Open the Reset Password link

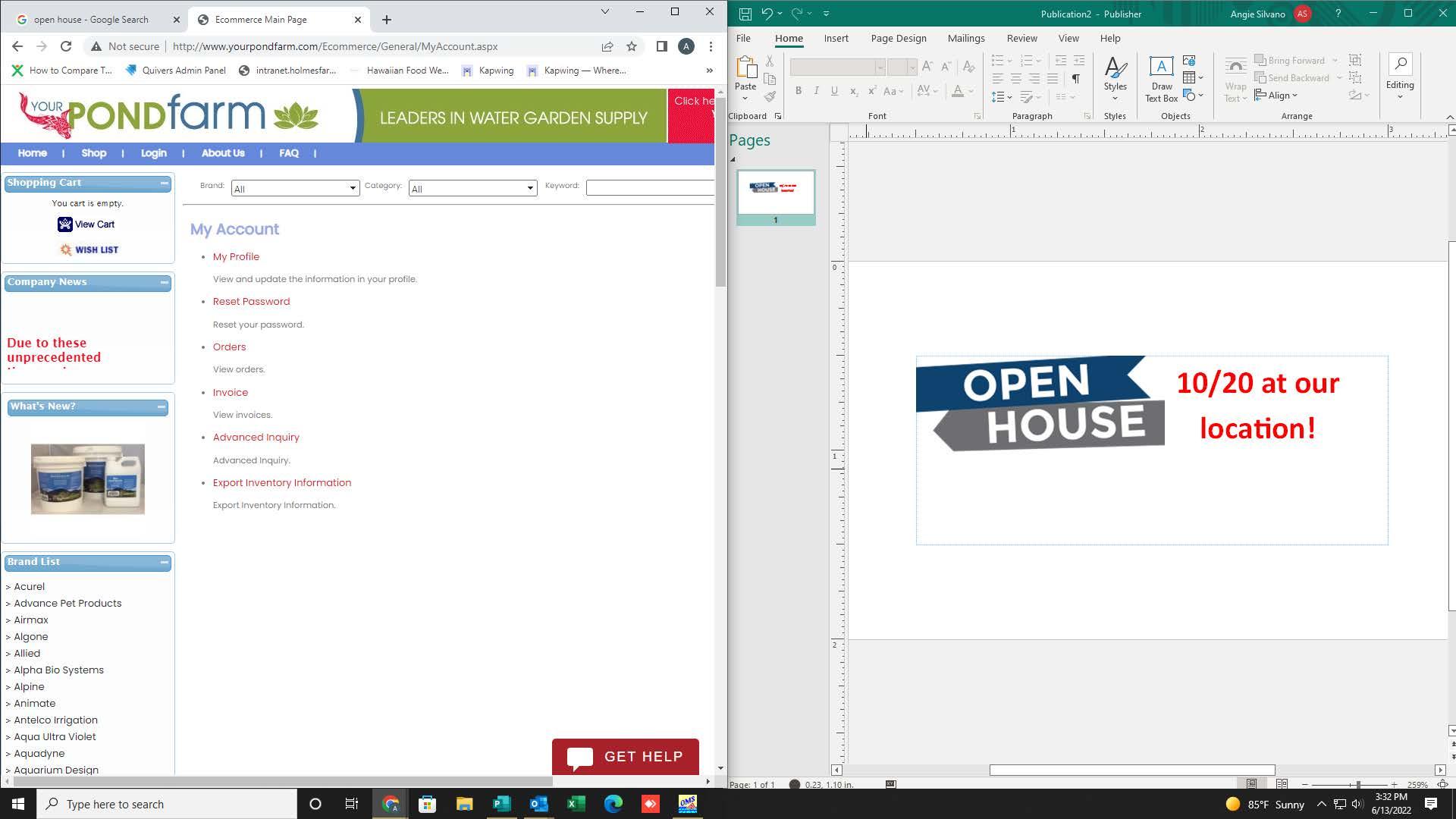pos(251,301)
